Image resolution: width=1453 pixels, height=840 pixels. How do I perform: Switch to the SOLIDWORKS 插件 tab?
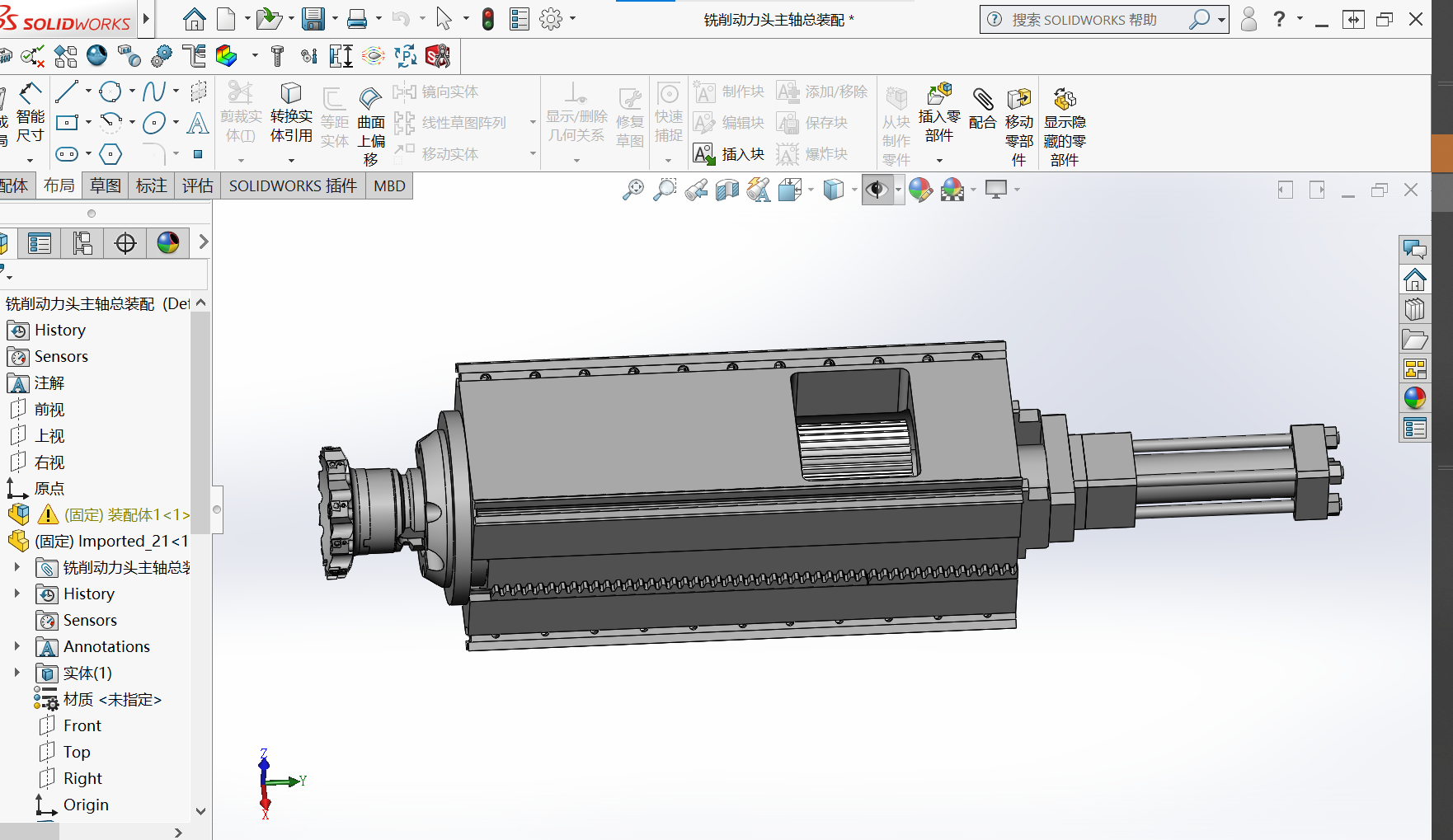tap(293, 186)
